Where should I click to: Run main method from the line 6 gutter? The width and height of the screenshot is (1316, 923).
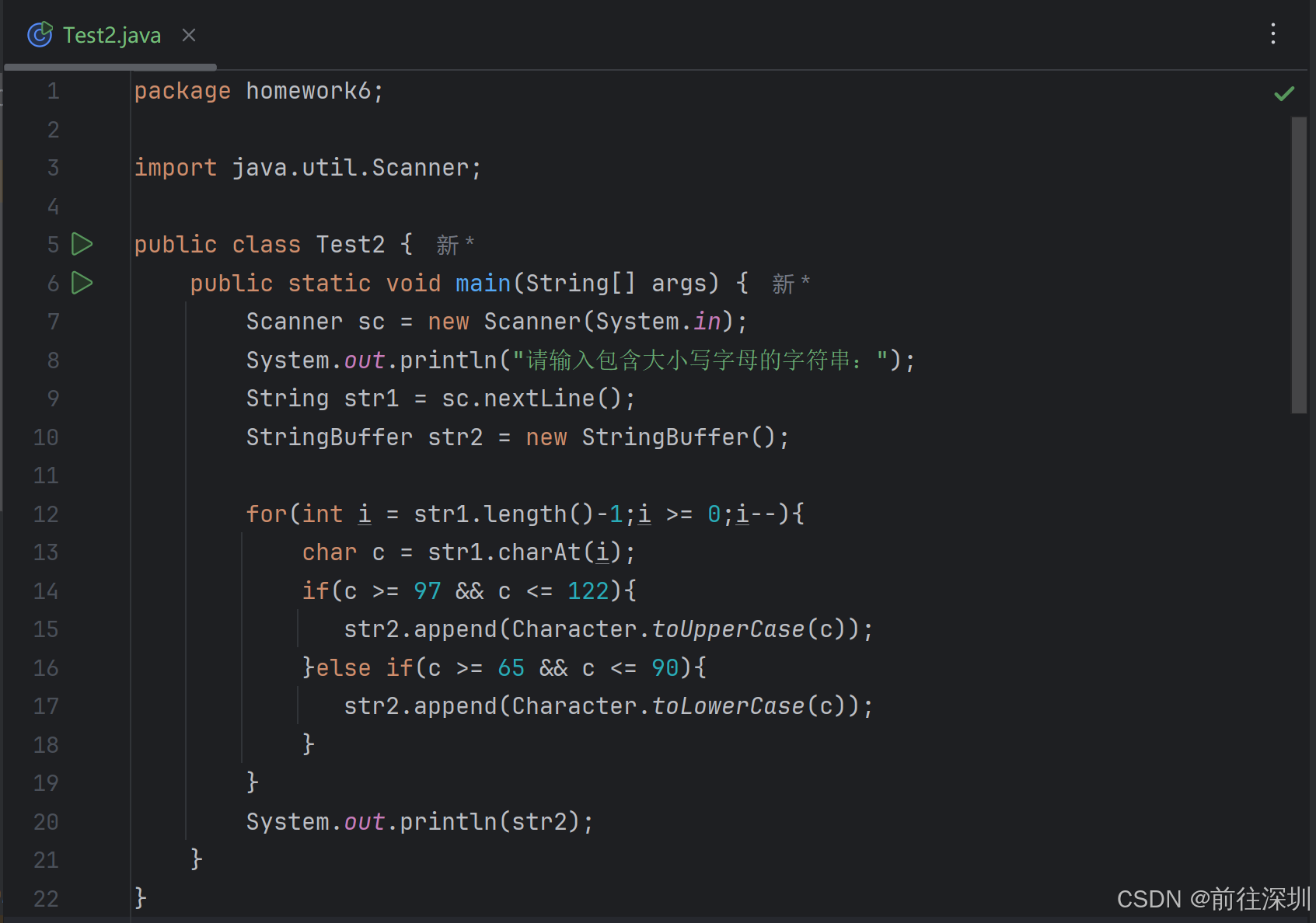[x=82, y=283]
